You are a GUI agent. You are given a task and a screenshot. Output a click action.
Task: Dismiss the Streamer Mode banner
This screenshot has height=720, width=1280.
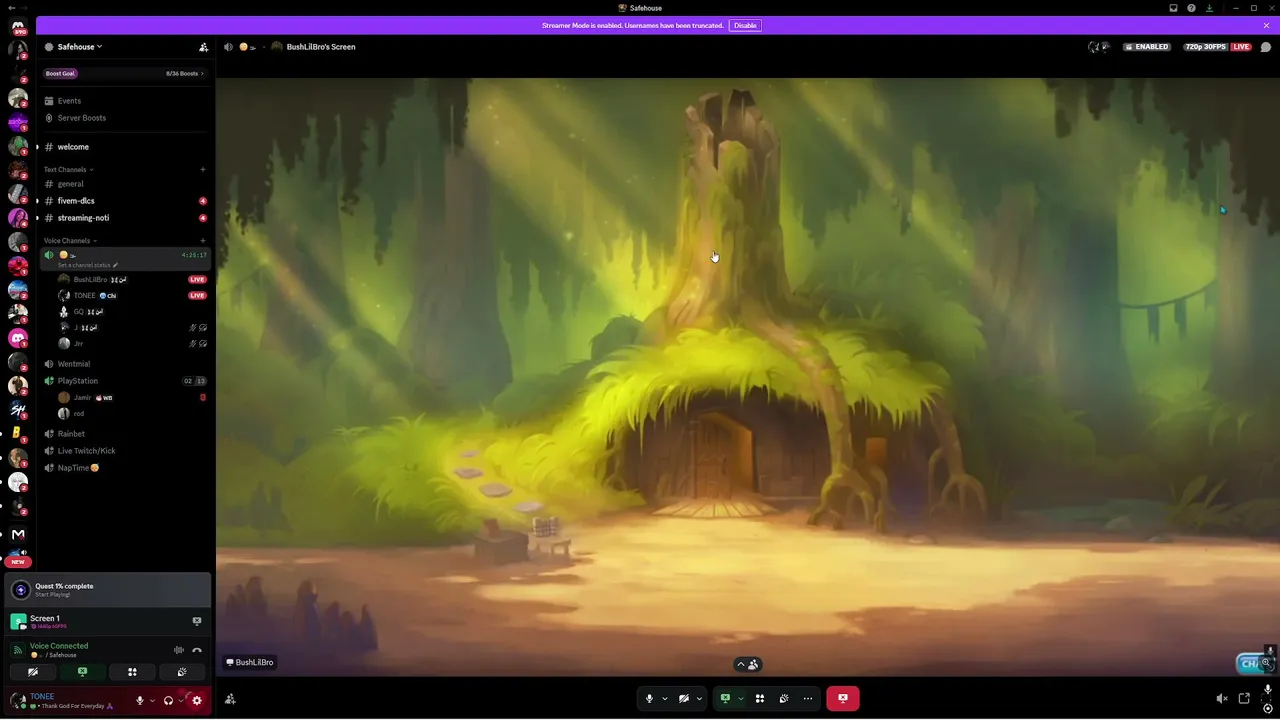[x=1266, y=25]
